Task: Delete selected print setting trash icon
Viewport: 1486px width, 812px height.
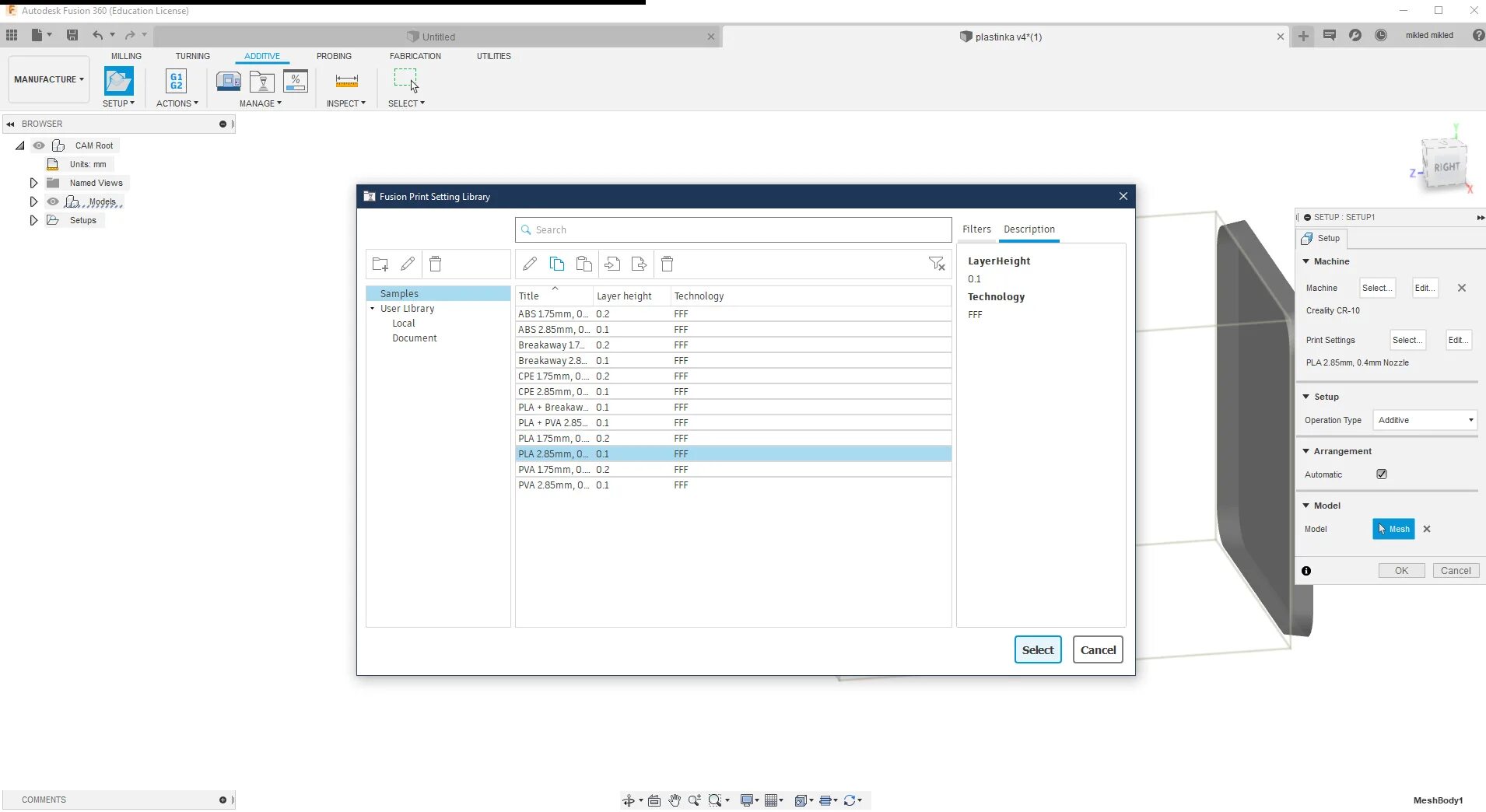Action: point(668,264)
